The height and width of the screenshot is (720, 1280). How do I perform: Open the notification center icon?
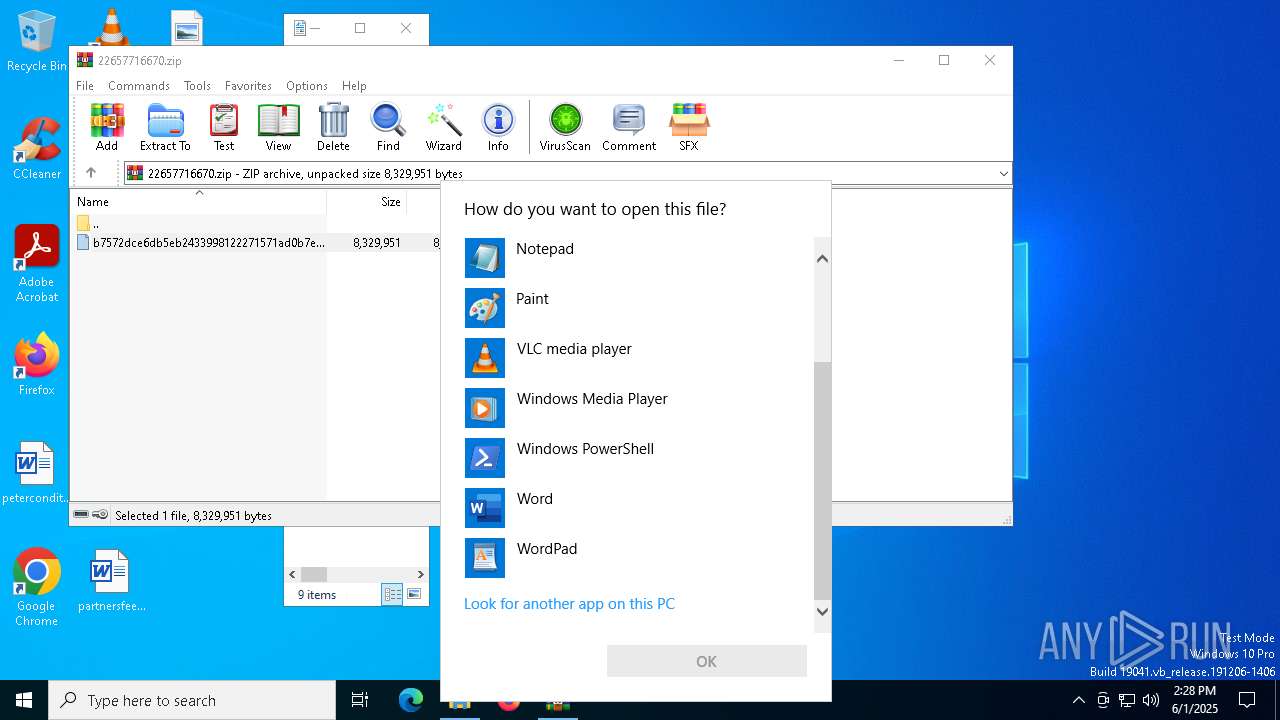1247,700
